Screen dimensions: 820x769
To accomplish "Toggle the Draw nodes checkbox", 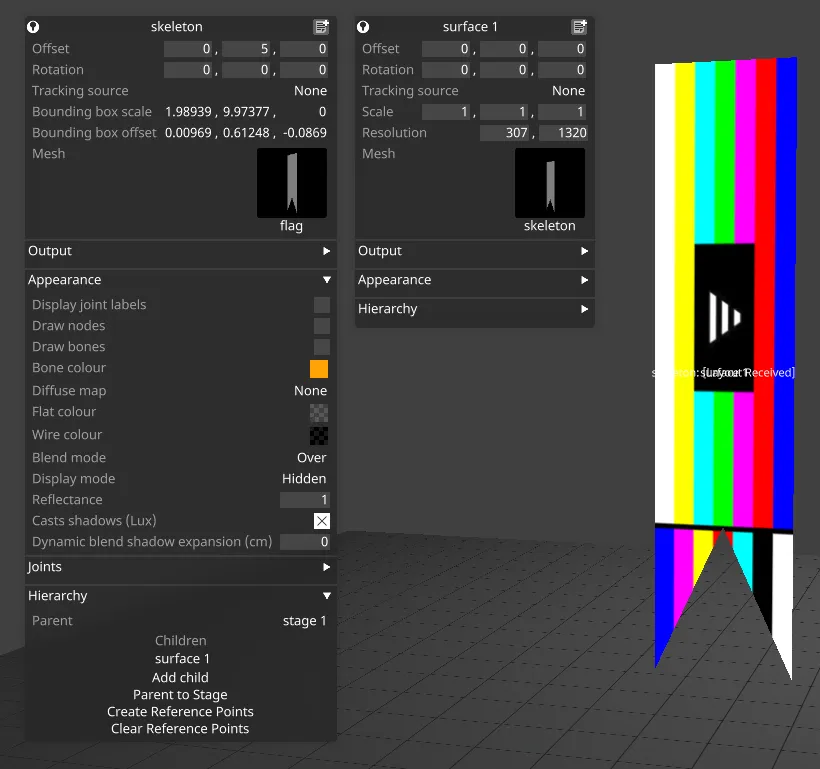I will [321, 325].
